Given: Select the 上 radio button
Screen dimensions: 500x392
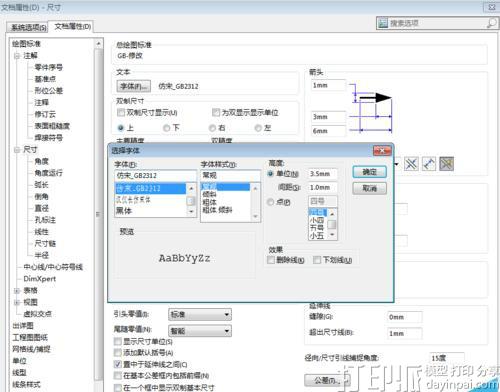Looking at the screenshot, I should coord(121,128).
